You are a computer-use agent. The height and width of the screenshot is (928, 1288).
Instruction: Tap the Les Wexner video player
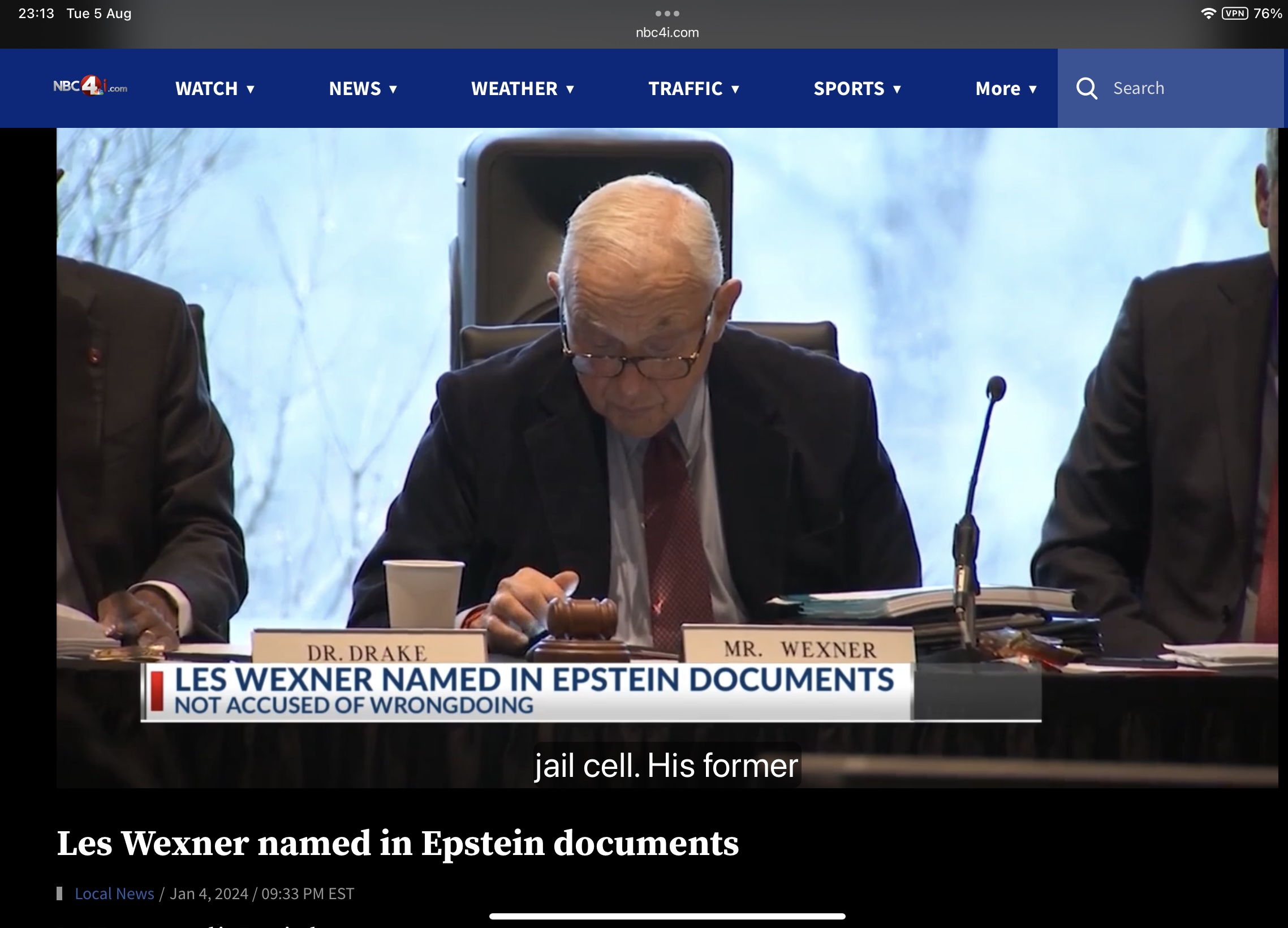667,457
